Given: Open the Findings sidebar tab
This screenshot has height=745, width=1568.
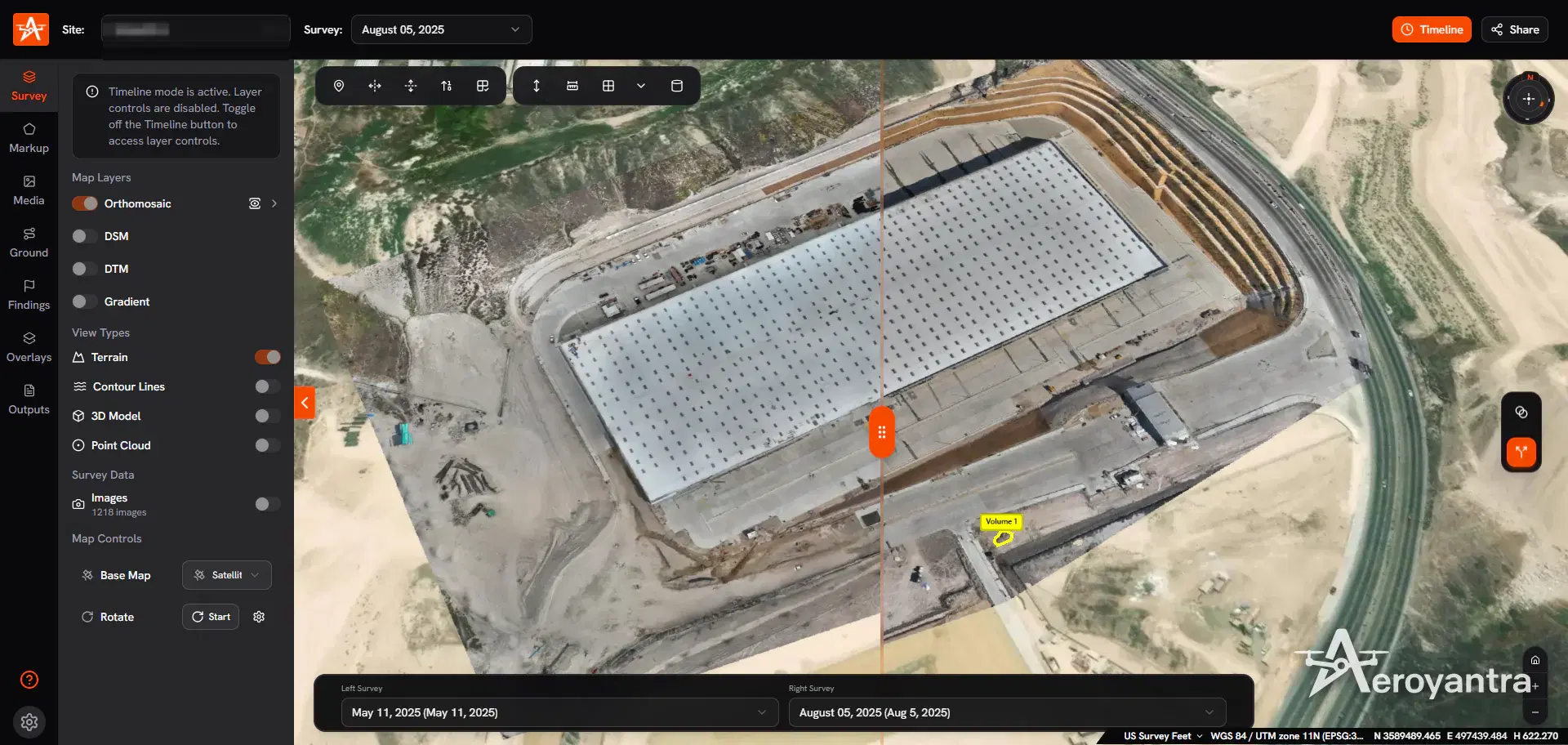Looking at the screenshot, I should 29,295.
